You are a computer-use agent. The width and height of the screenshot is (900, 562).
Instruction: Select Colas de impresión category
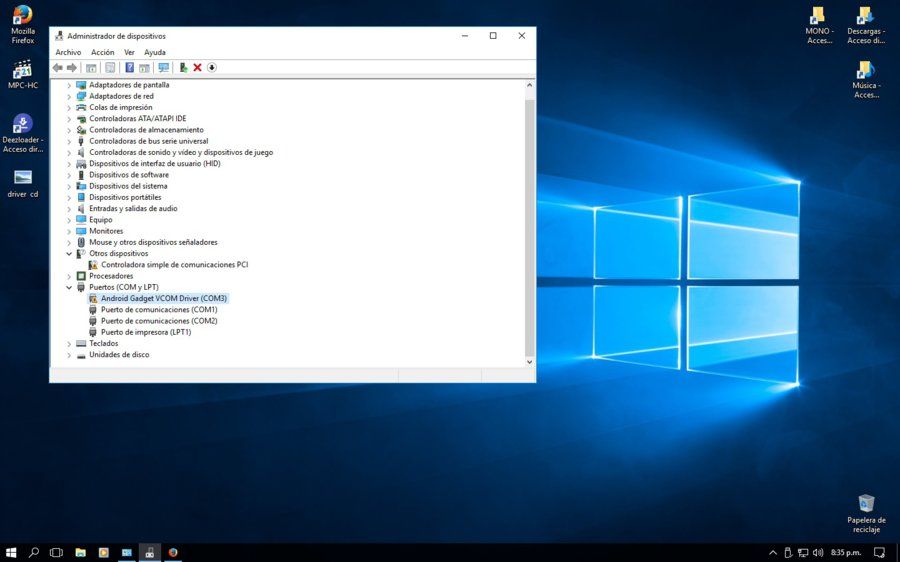[x=121, y=107]
